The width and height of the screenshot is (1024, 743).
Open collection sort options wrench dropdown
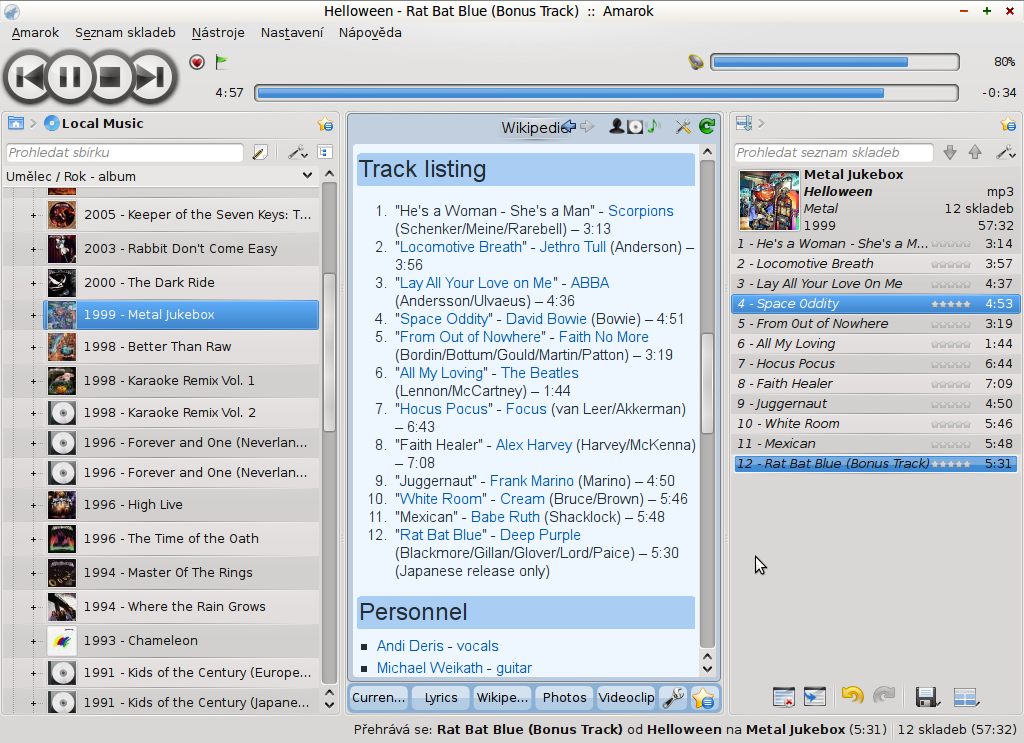[298, 152]
